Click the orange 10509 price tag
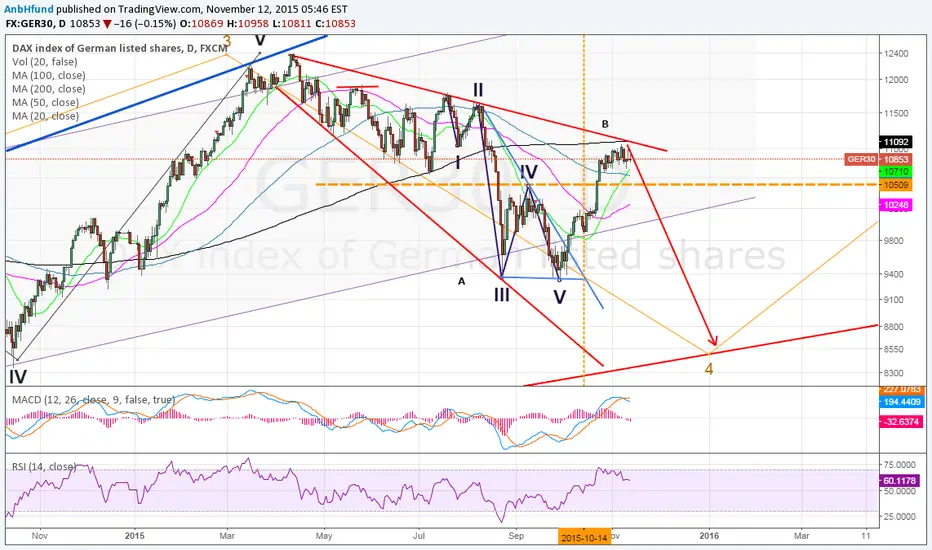The width and height of the screenshot is (932, 550). tap(896, 185)
